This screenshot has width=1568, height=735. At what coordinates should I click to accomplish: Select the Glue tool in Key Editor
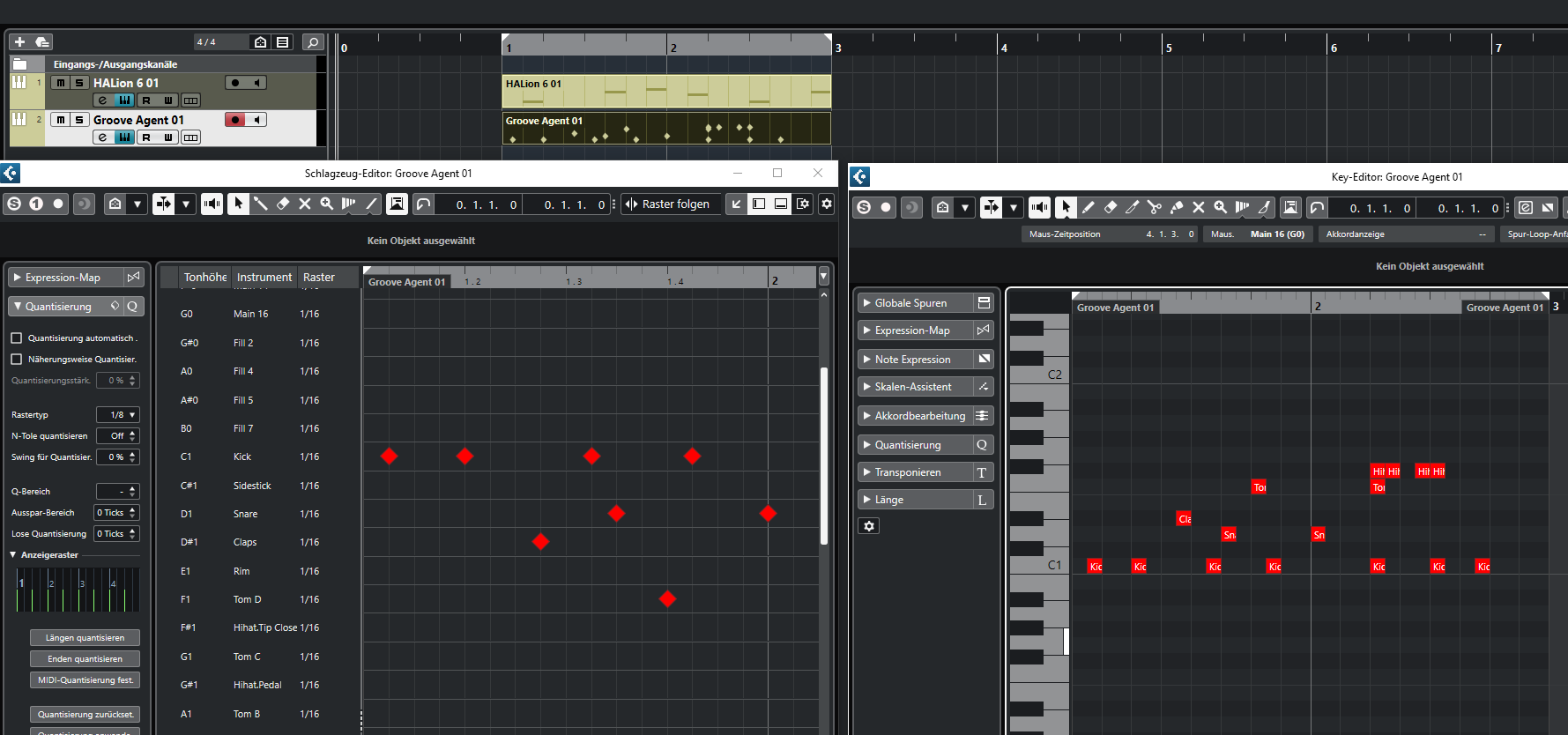[x=1176, y=208]
